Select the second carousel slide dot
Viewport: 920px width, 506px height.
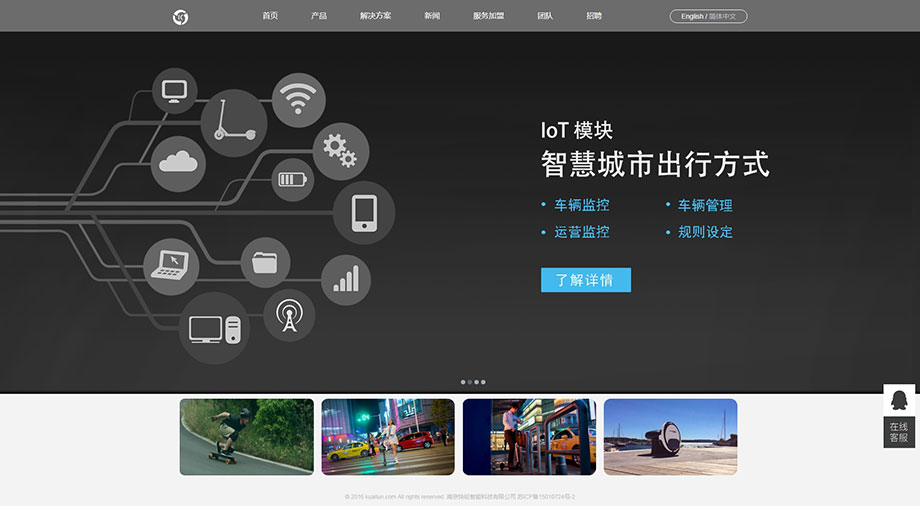coord(470,382)
